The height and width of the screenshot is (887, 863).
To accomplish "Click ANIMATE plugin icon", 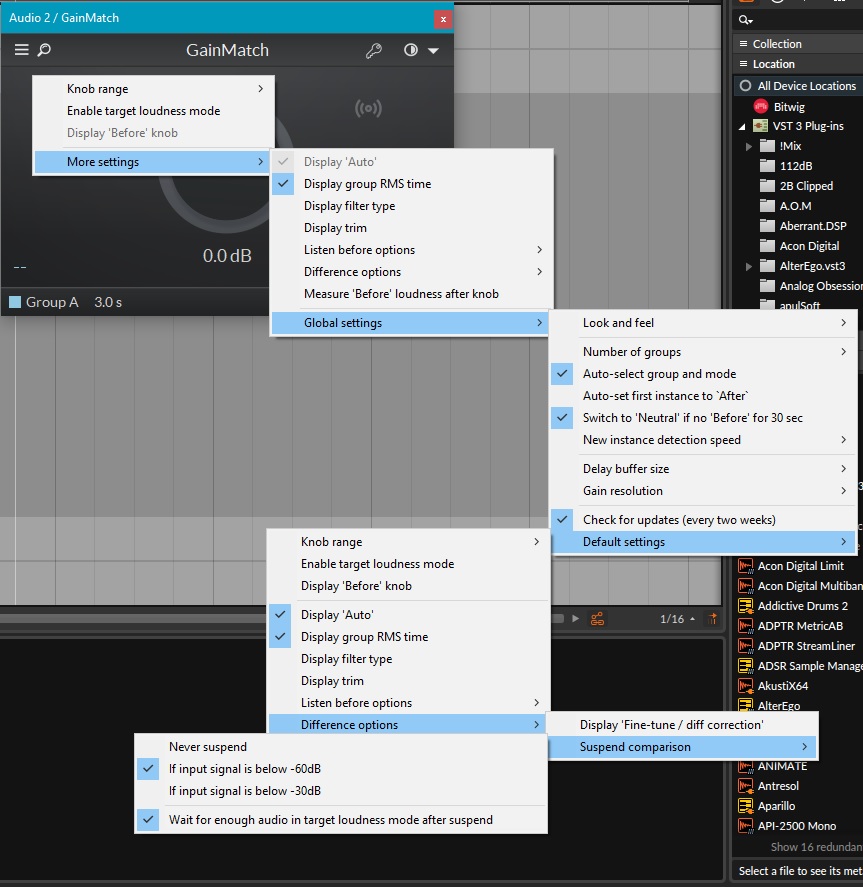I will pyautogui.click(x=745, y=767).
